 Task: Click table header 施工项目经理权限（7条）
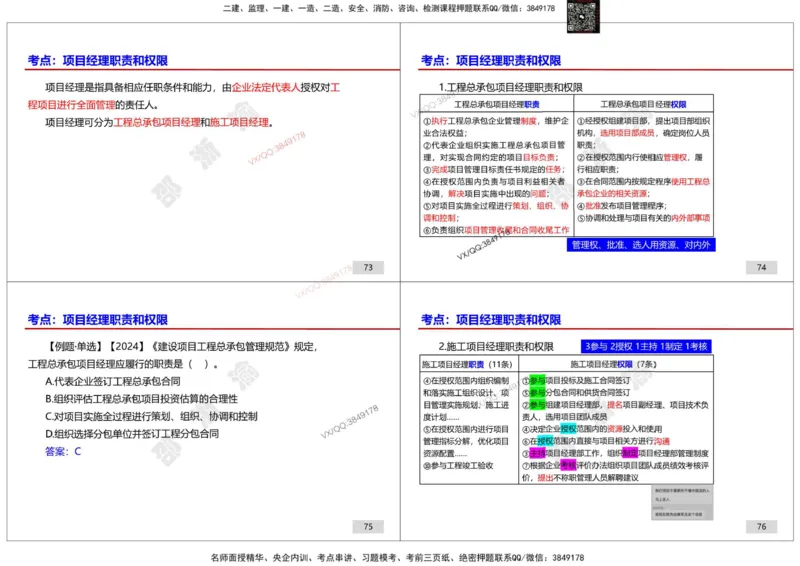[x=614, y=364]
